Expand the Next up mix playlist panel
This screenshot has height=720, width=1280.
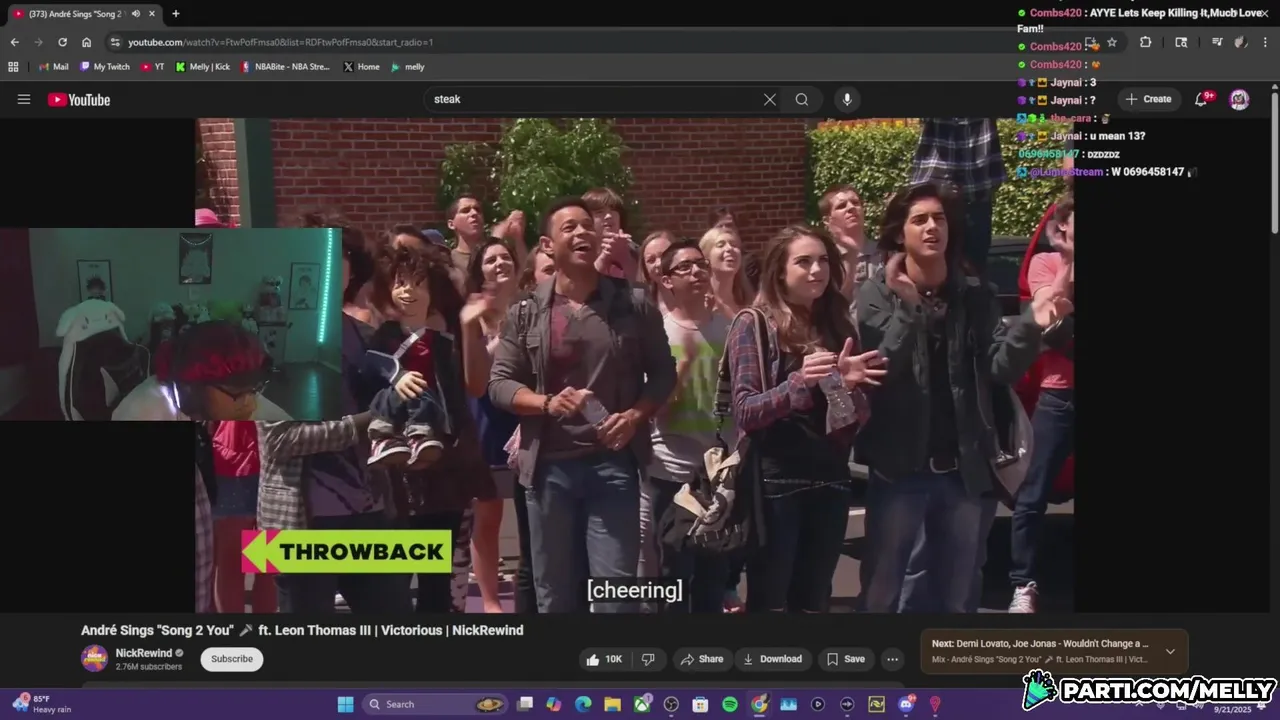point(1170,652)
